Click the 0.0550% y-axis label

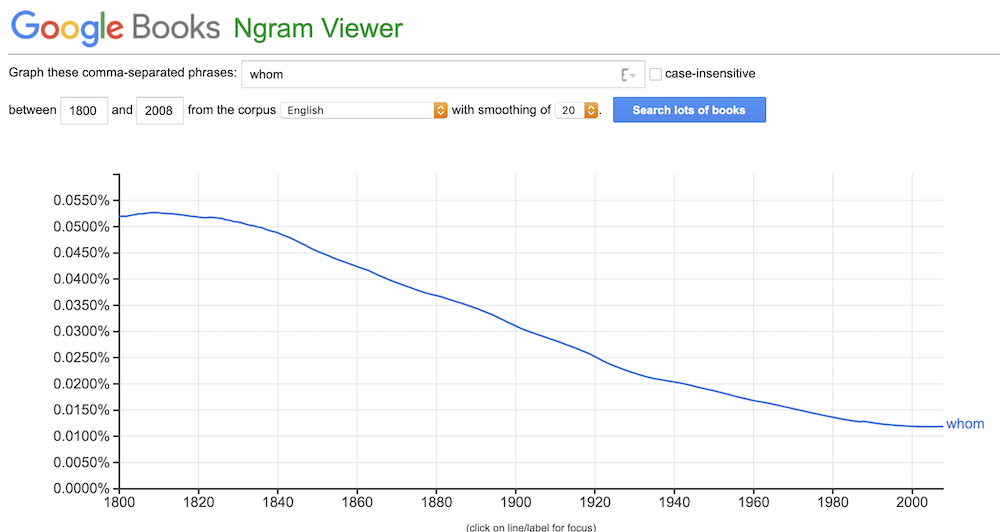(80, 200)
